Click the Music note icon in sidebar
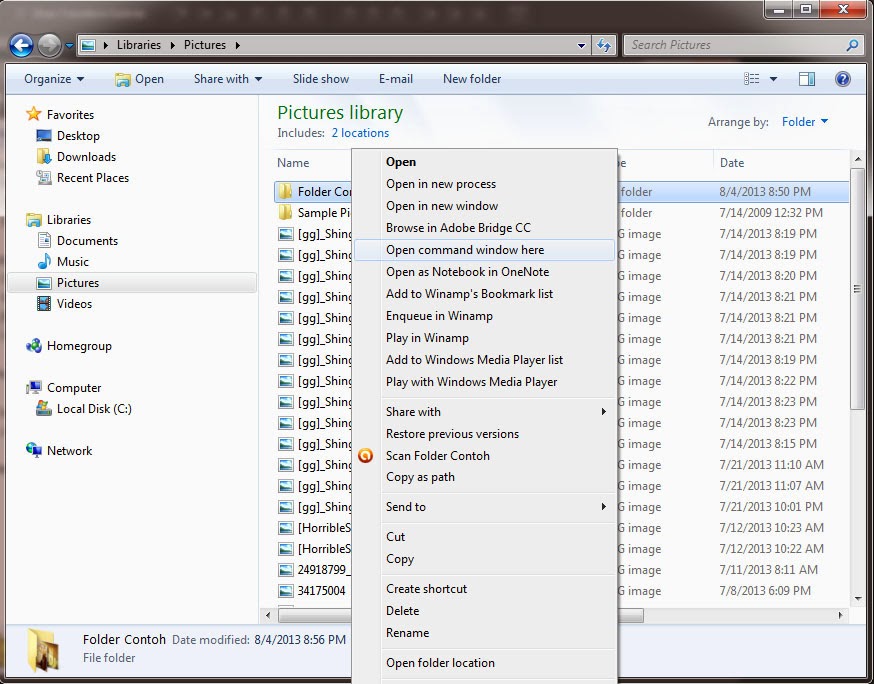This screenshot has width=874, height=684. pyautogui.click(x=44, y=261)
